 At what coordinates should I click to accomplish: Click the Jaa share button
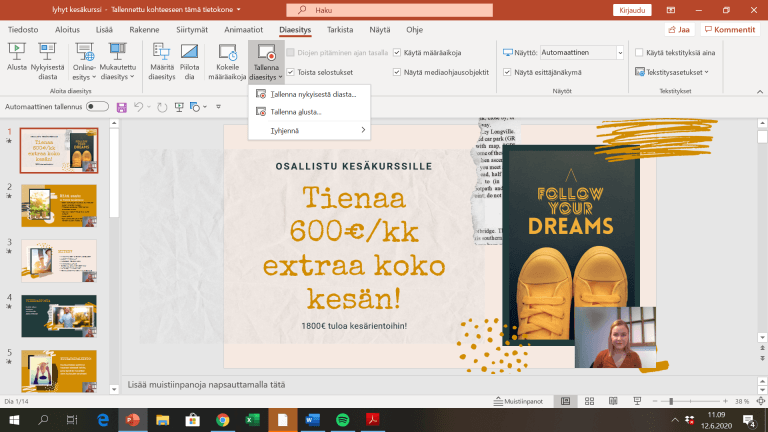click(x=679, y=30)
